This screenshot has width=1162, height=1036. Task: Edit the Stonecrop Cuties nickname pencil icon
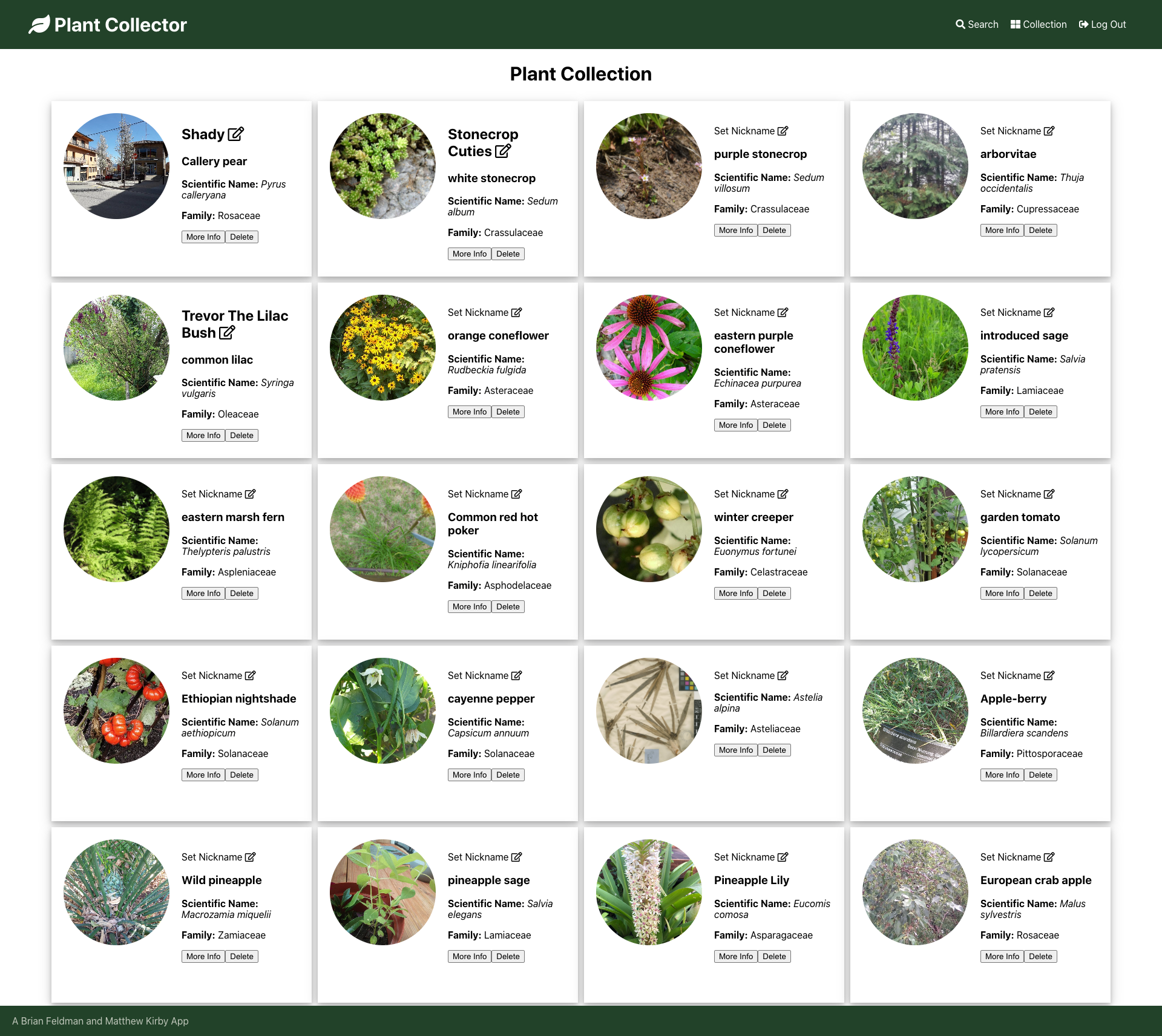(503, 151)
